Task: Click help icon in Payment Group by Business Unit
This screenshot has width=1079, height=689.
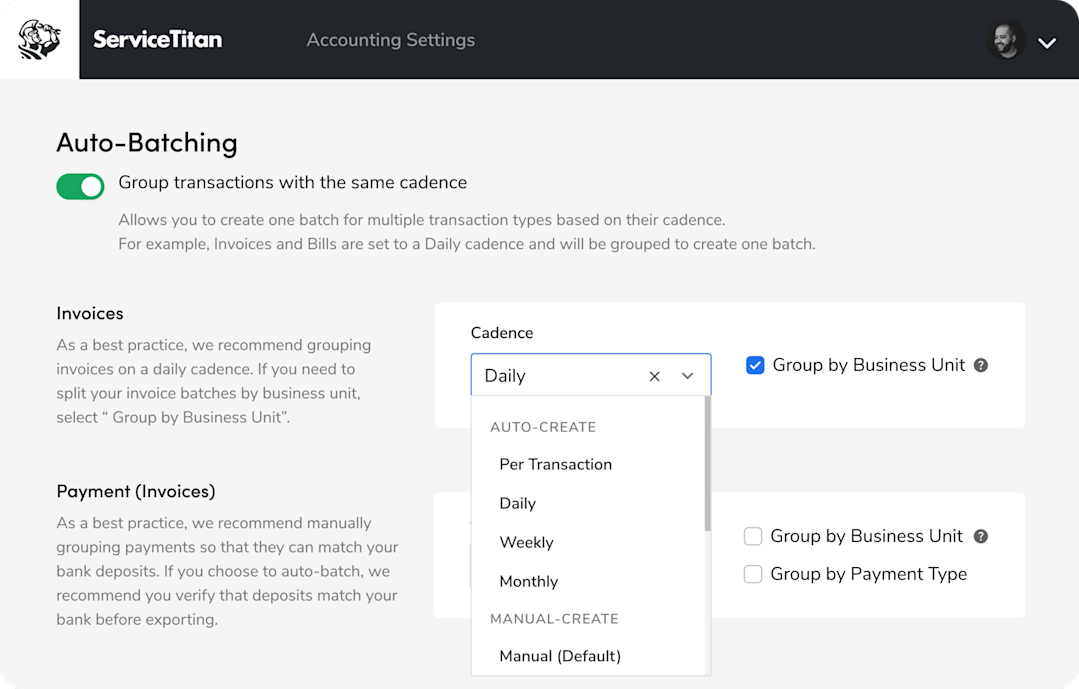Action: [x=981, y=536]
